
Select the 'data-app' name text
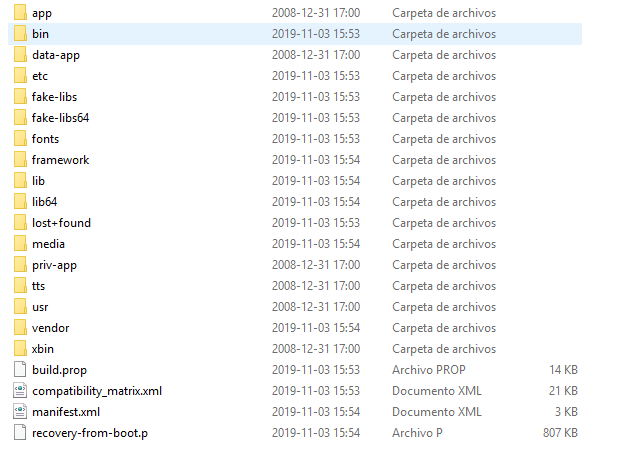click(56, 55)
